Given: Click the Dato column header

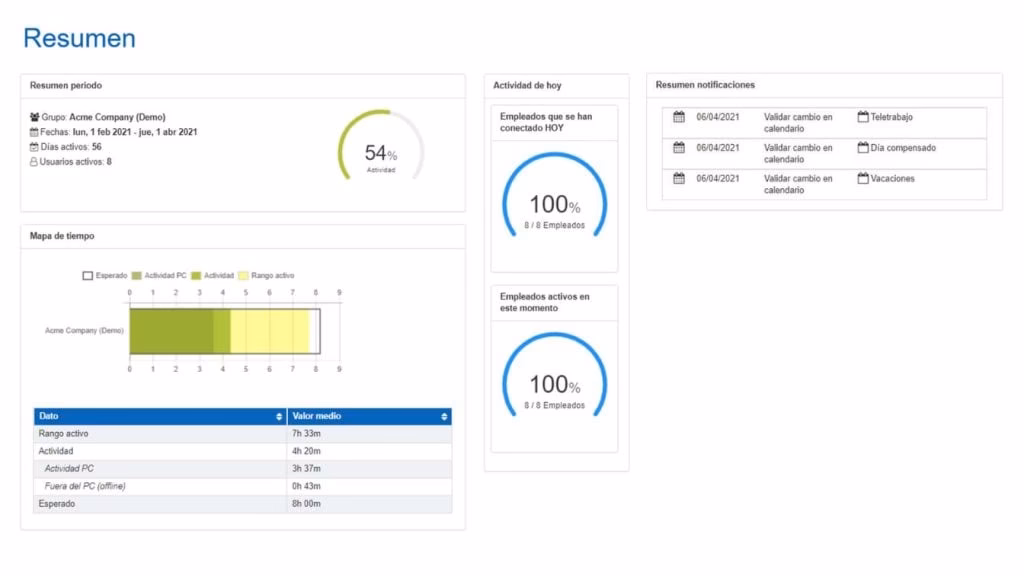Looking at the screenshot, I should [150, 416].
